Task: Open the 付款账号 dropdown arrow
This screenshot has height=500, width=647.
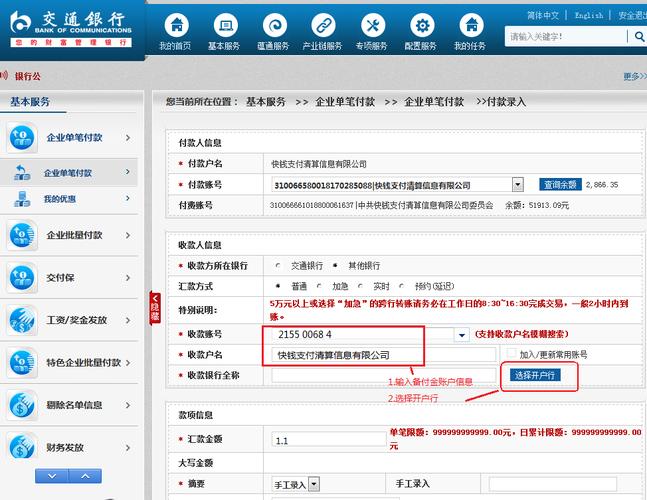Action: 518,184
